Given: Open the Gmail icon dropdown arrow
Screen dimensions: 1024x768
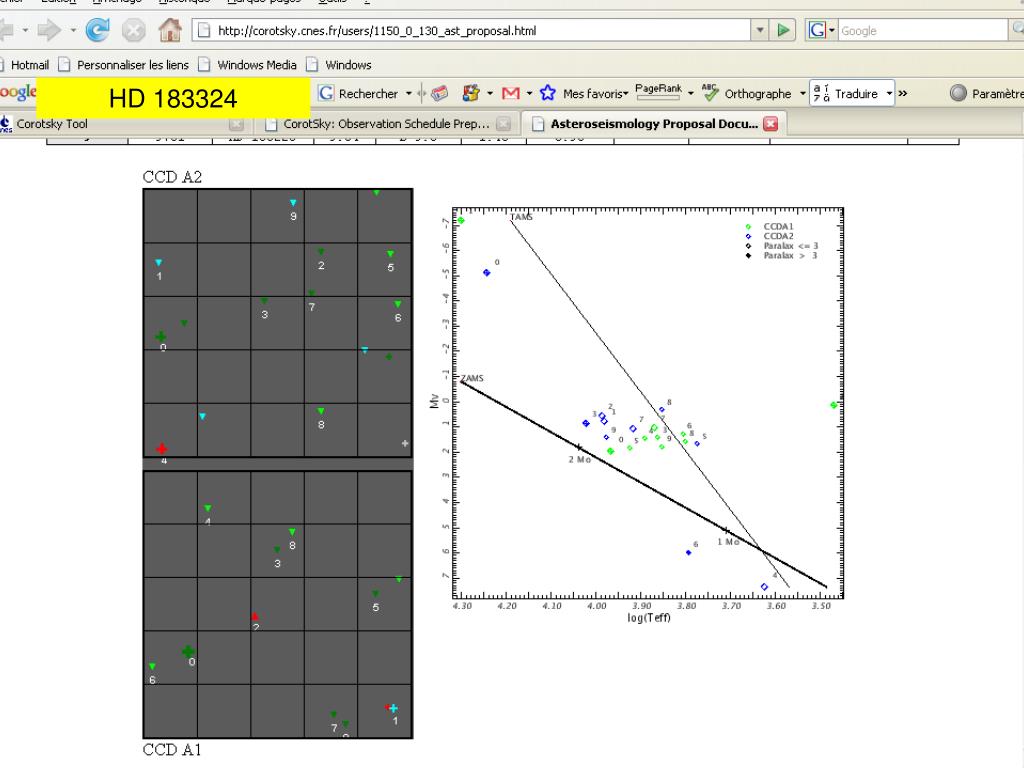Looking at the screenshot, I should click(x=529, y=93).
